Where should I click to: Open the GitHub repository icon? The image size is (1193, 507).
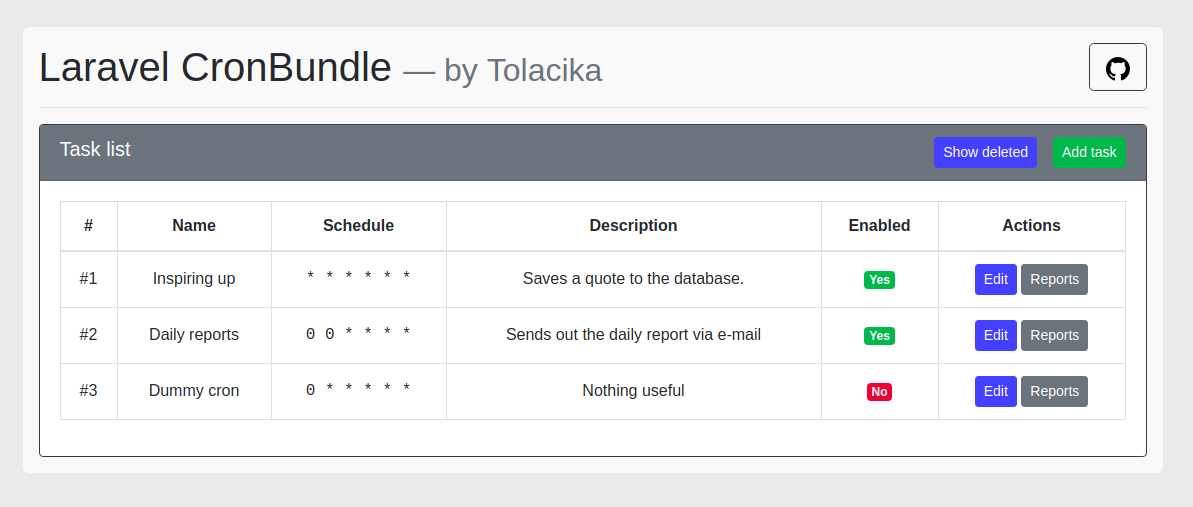(x=1118, y=67)
